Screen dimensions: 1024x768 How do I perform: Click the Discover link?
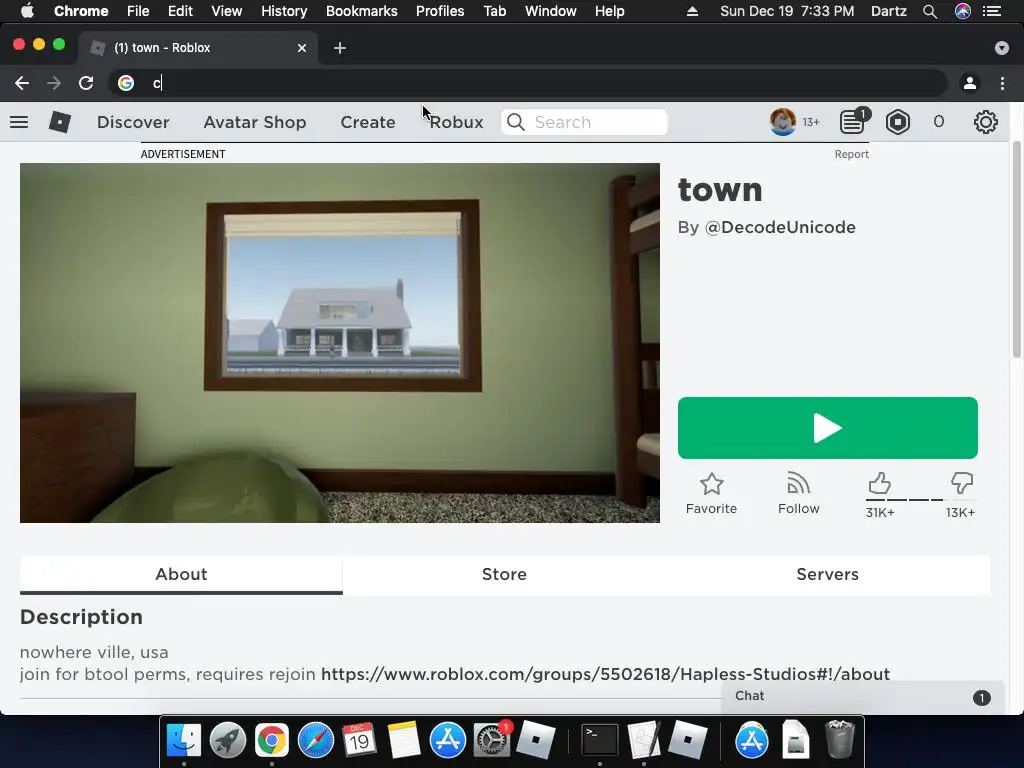tap(133, 122)
